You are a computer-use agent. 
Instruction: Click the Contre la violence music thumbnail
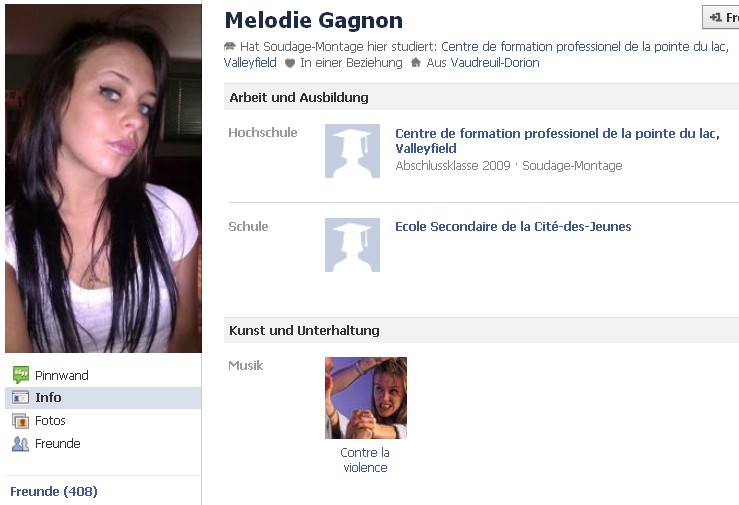click(x=366, y=398)
